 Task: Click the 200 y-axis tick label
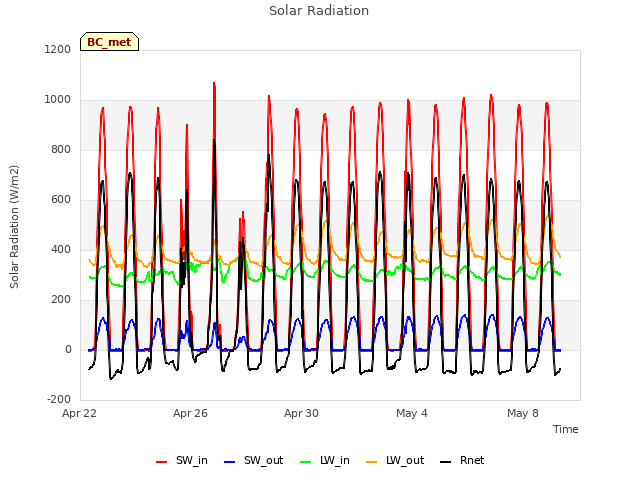coord(61,300)
